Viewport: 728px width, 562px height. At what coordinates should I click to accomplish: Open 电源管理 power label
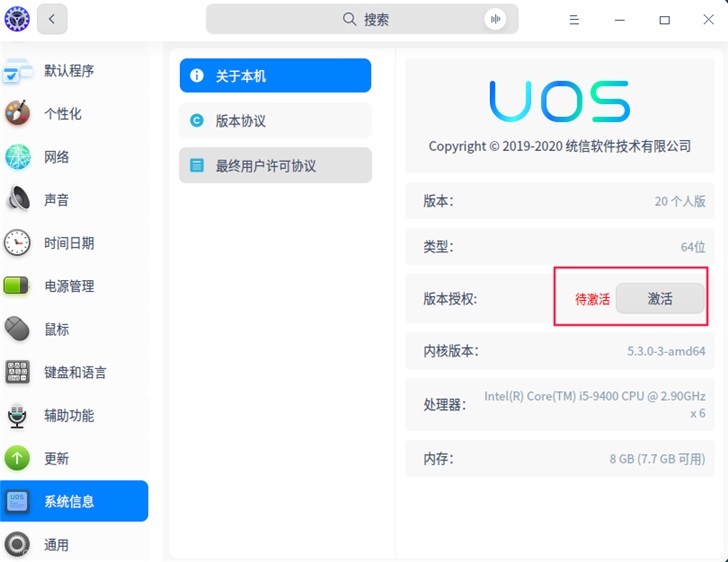click(x=69, y=286)
